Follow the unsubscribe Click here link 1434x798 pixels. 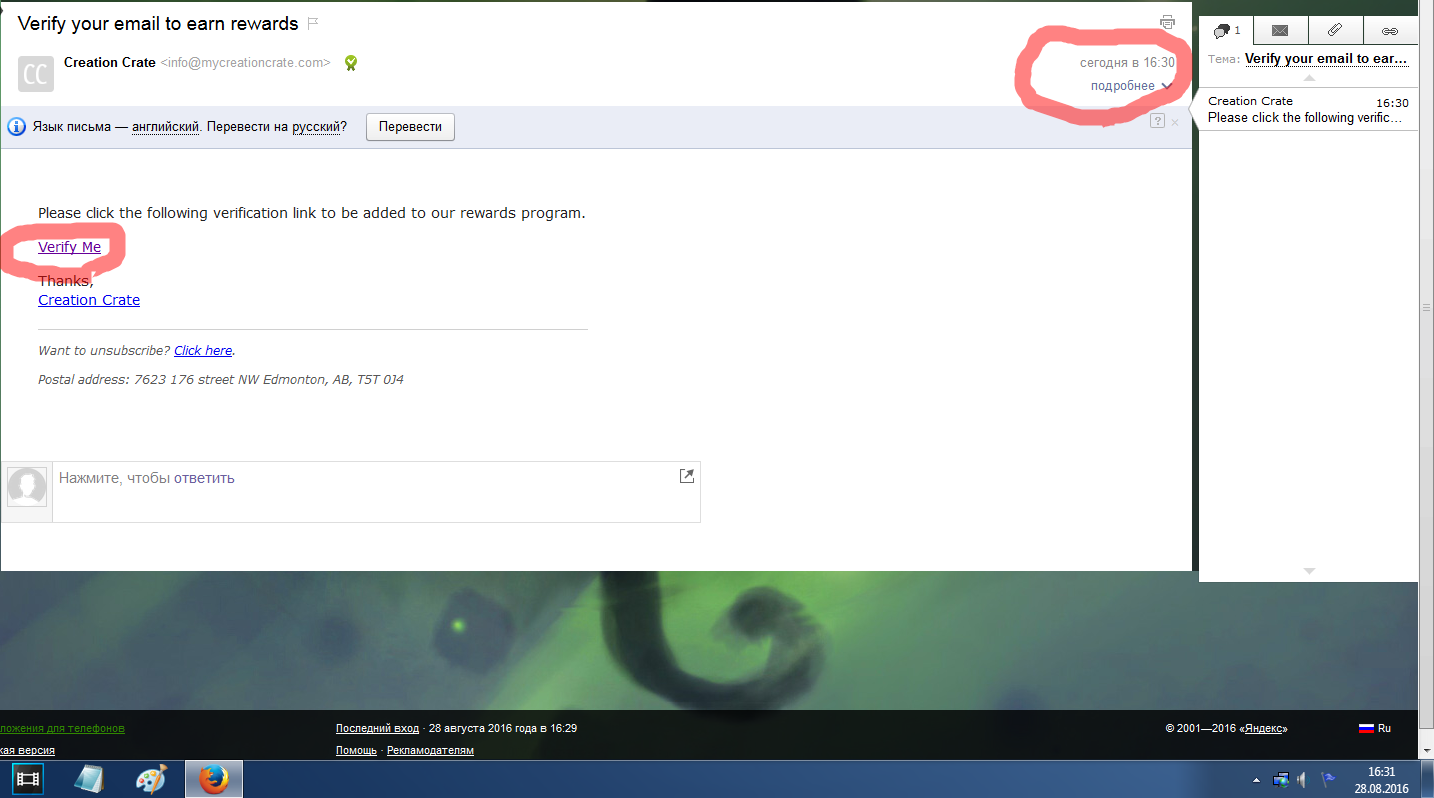pos(203,351)
